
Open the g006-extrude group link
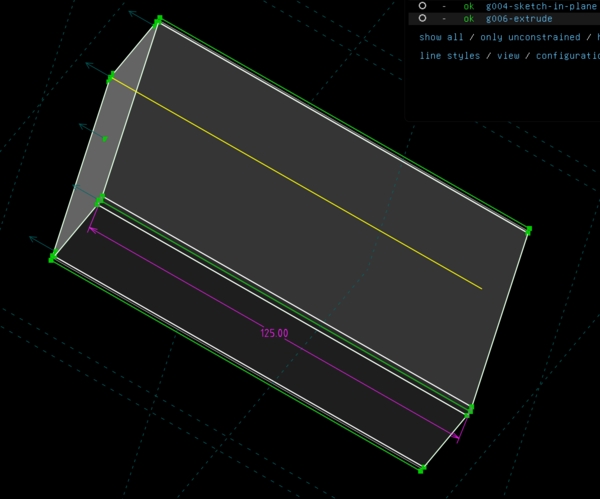[x=519, y=18]
